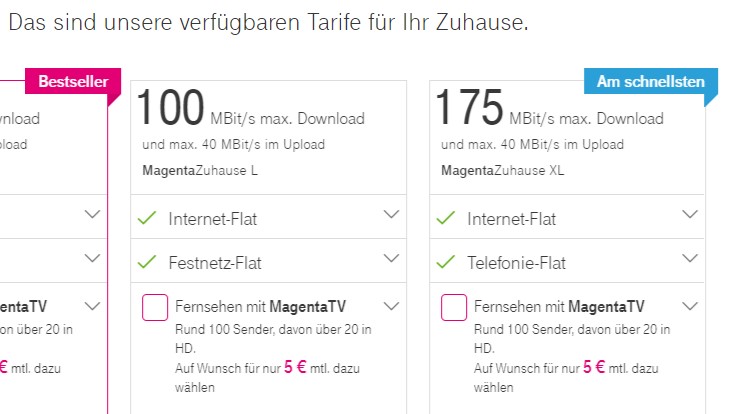Screen dimensions: 739x414
Task: Click the 100 MBit/s max. Download heading
Action: (250, 108)
